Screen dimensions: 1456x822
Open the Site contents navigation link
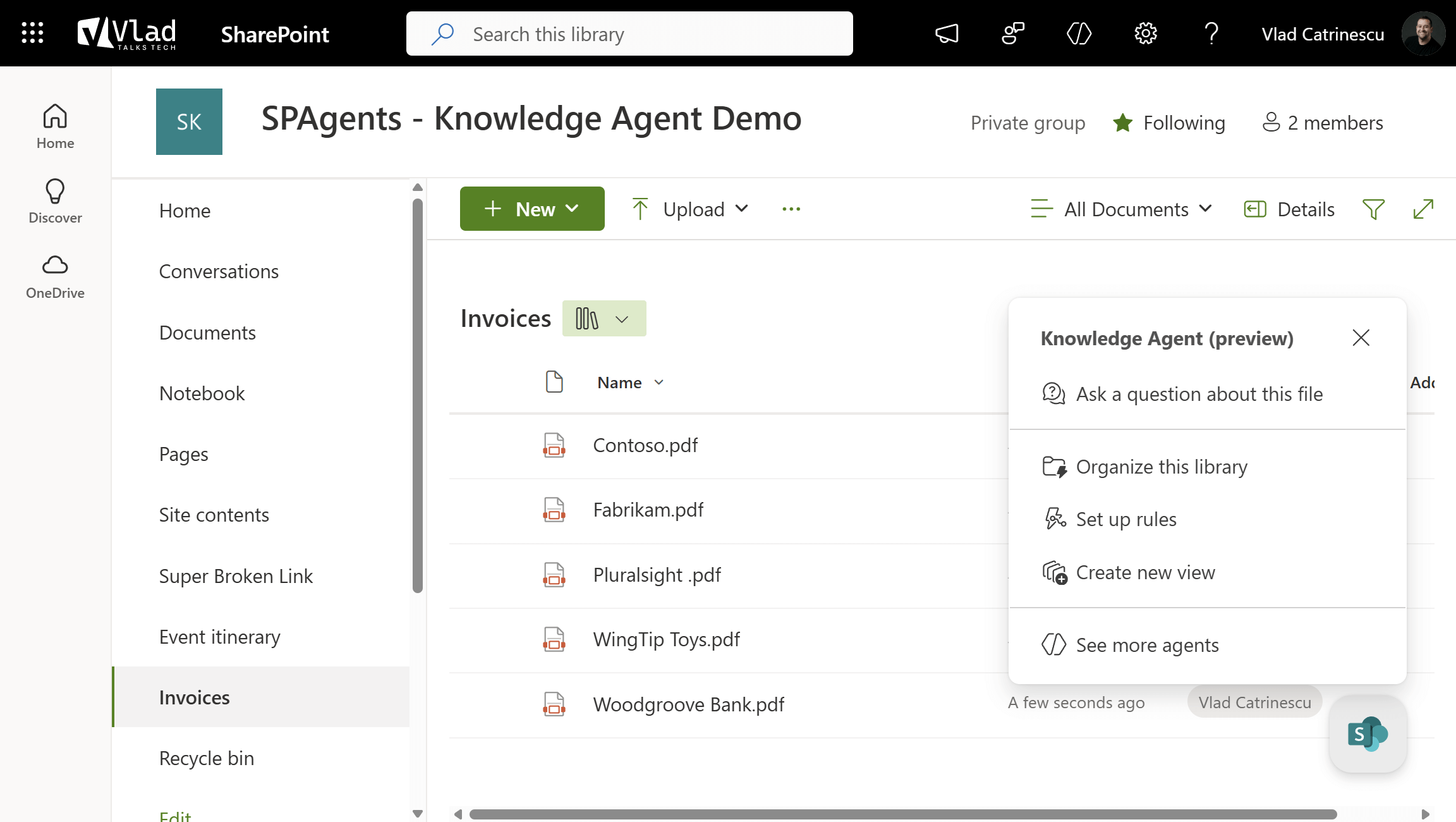[214, 515]
